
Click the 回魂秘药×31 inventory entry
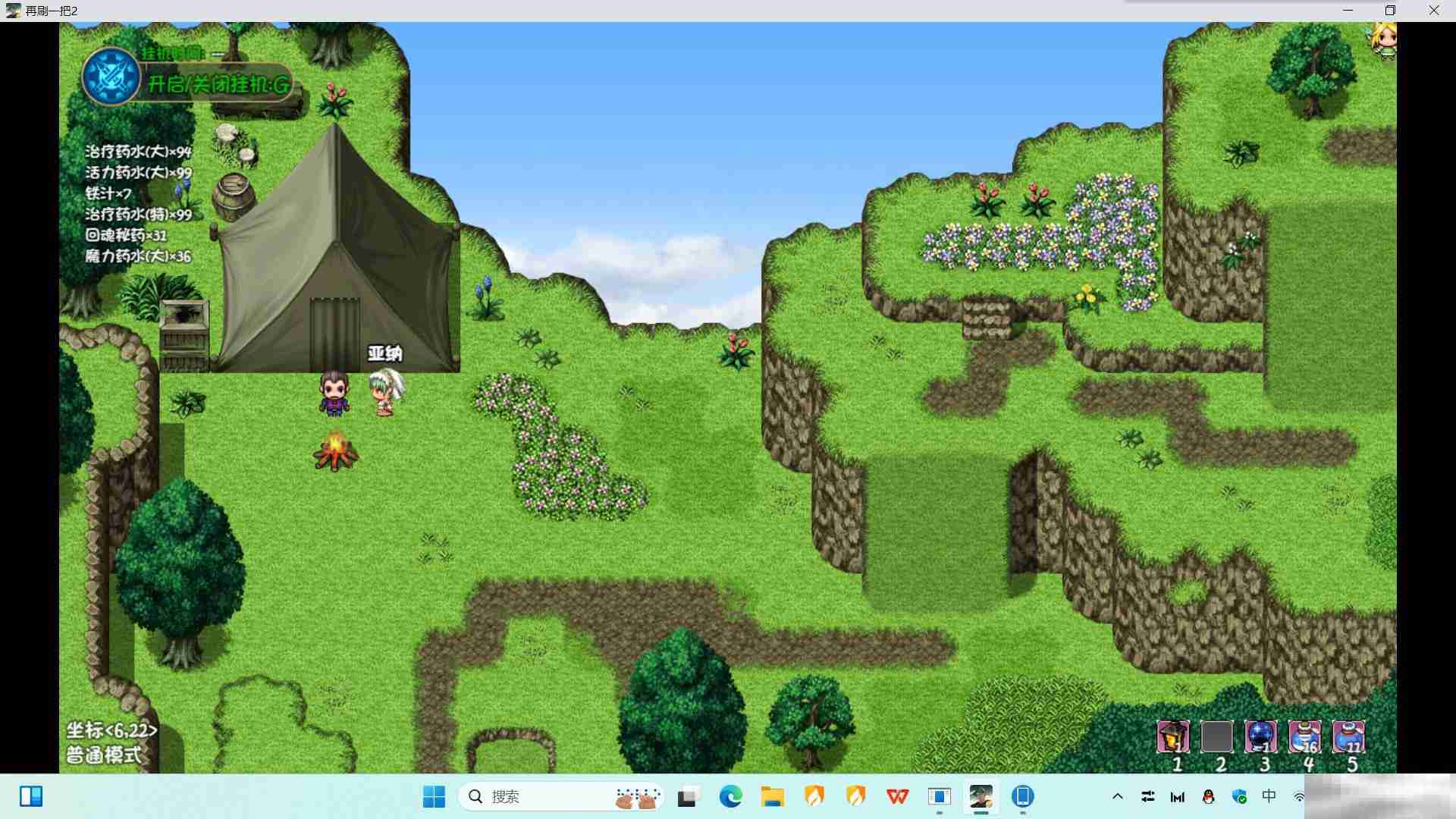pyautogui.click(x=126, y=235)
